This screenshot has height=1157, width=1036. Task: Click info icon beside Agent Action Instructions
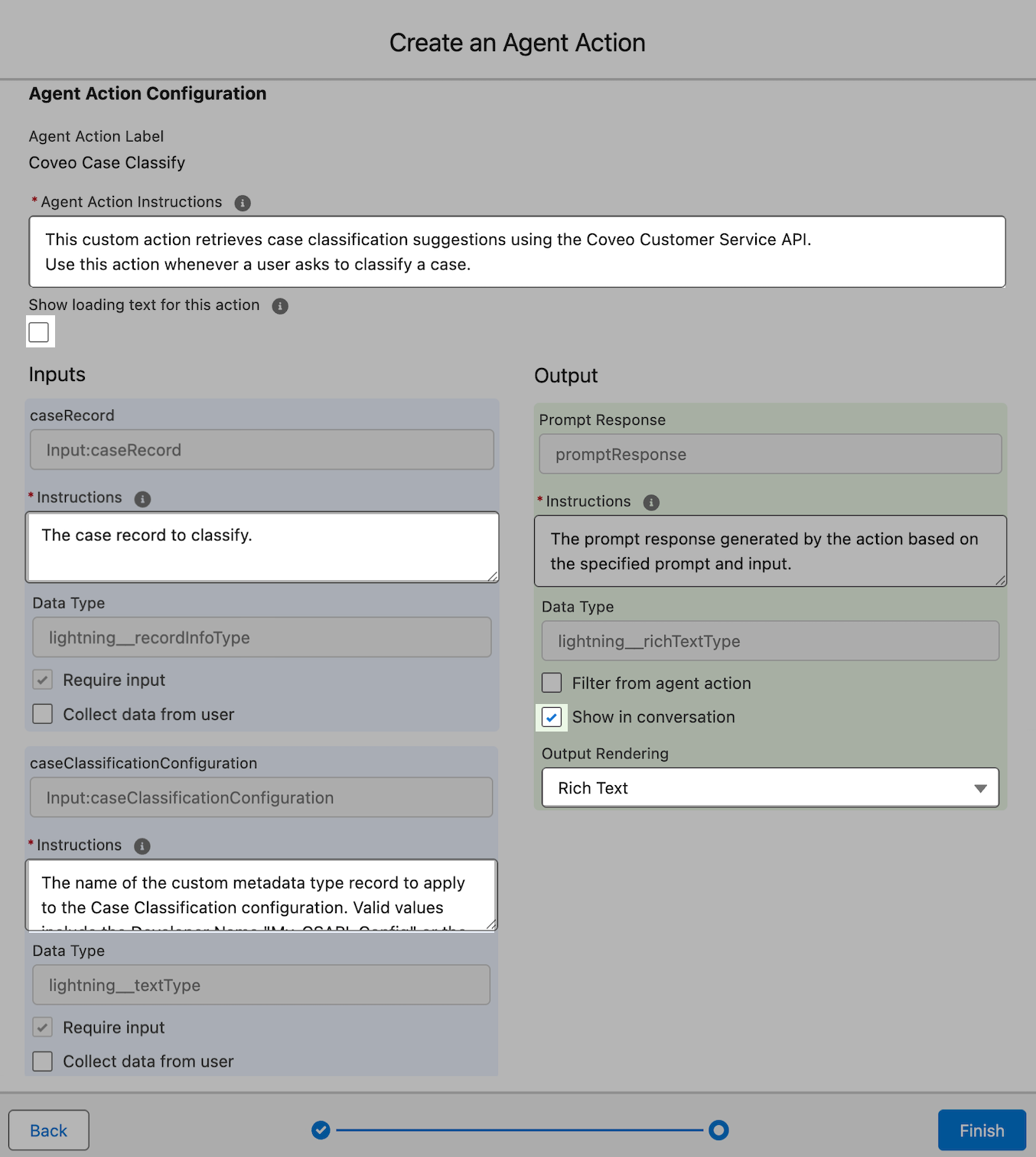pyautogui.click(x=243, y=203)
